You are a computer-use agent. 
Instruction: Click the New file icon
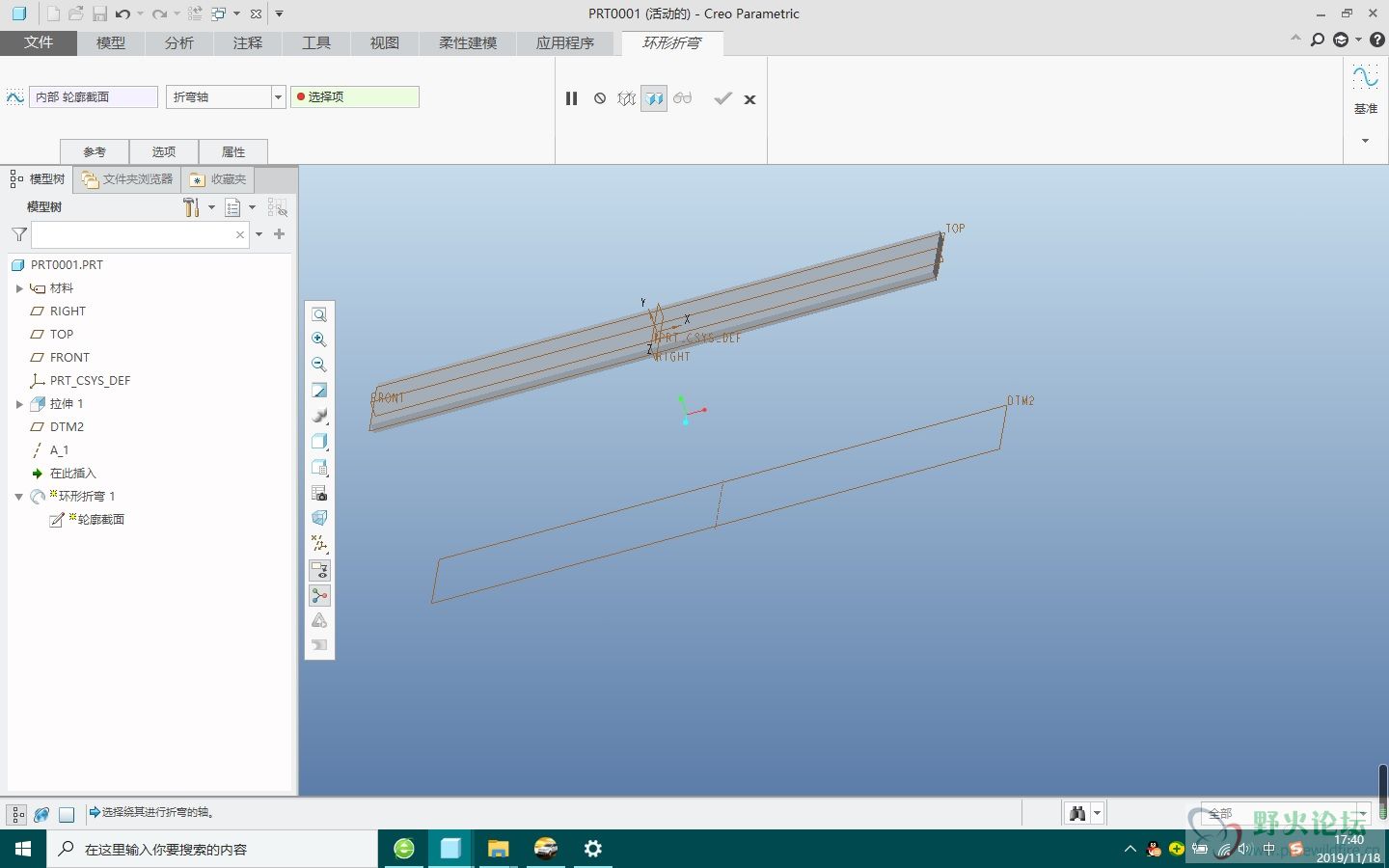[x=53, y=14]
